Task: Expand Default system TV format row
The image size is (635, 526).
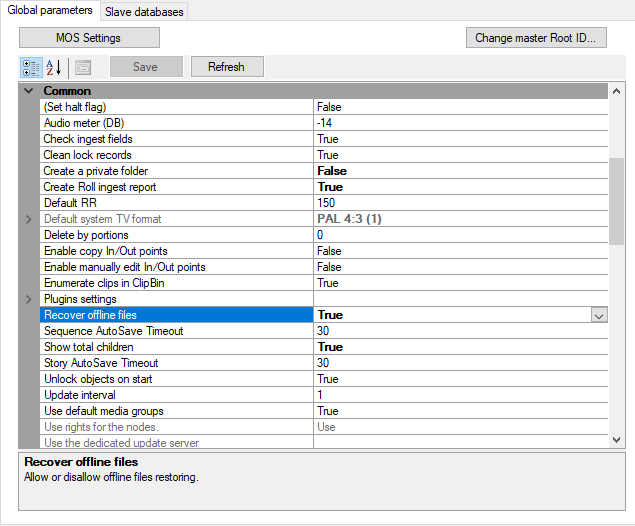Action: point(29,219)
